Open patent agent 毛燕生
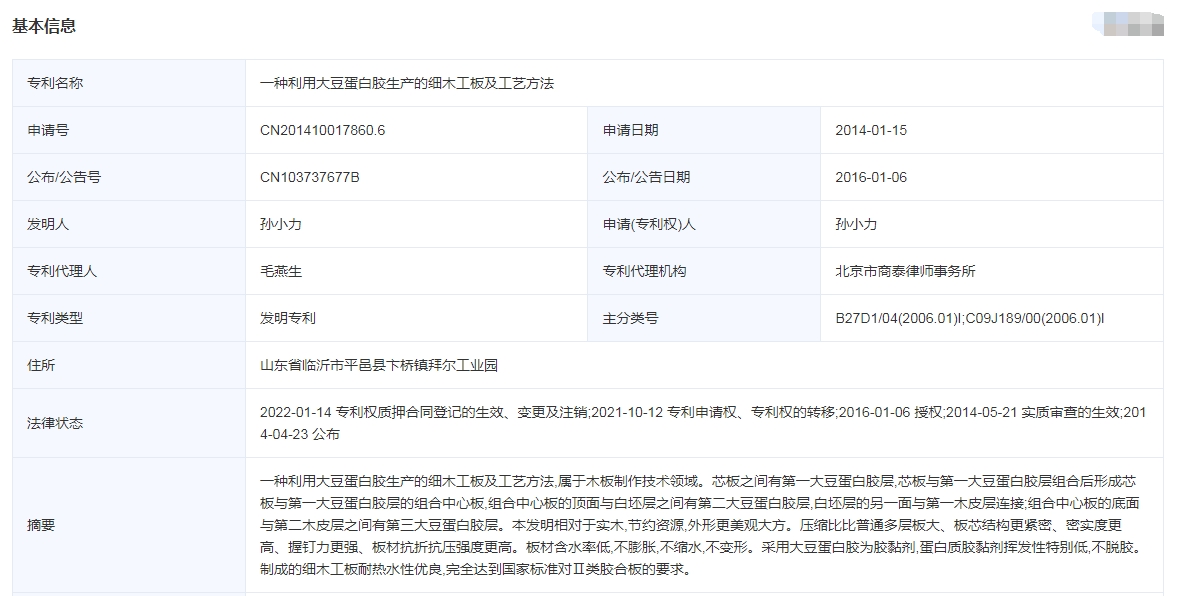This screenshot has width=1184, height=596. point(280,271)
